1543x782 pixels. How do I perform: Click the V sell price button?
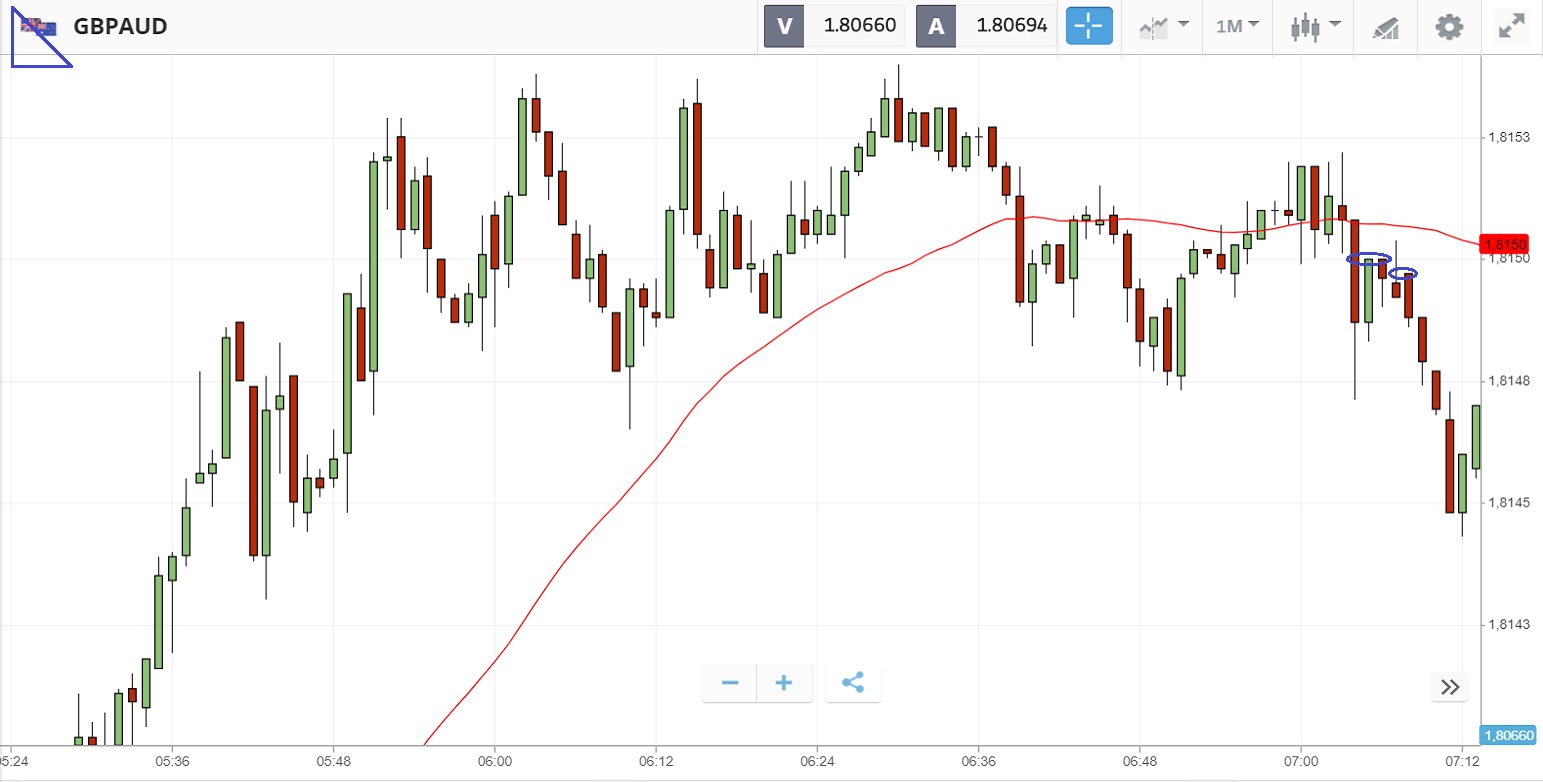tap(834, 26)
